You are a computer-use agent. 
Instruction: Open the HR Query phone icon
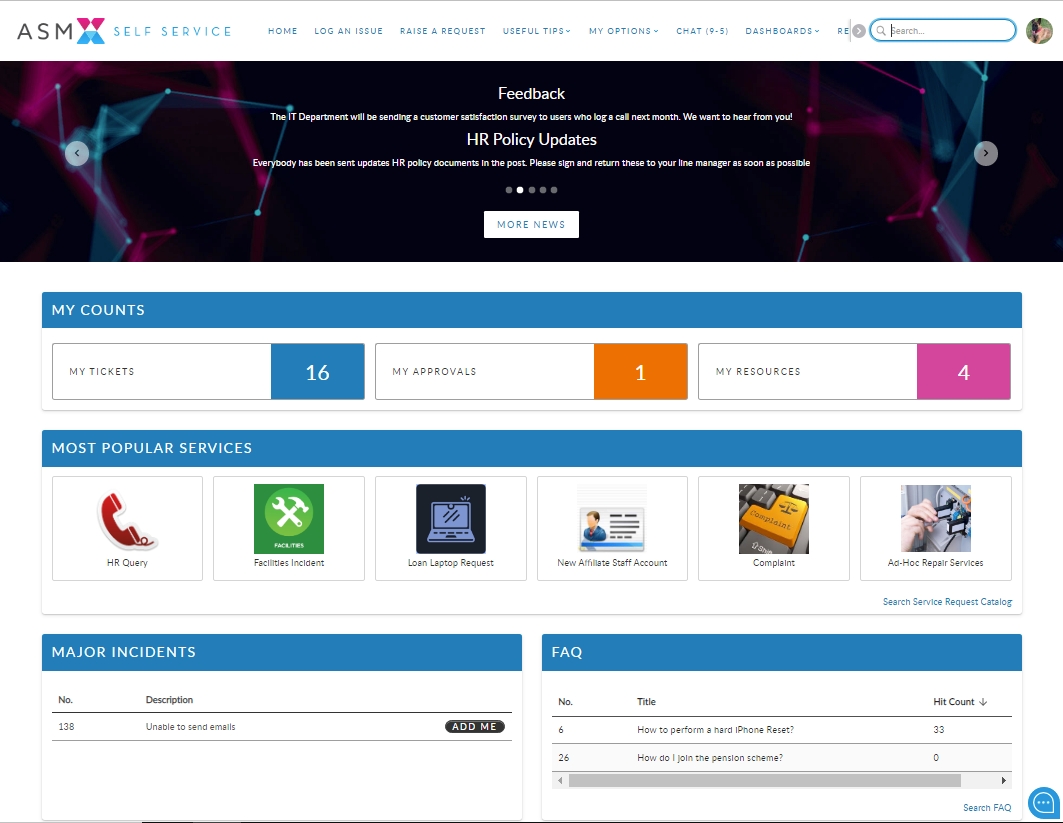tap(127, 520)
